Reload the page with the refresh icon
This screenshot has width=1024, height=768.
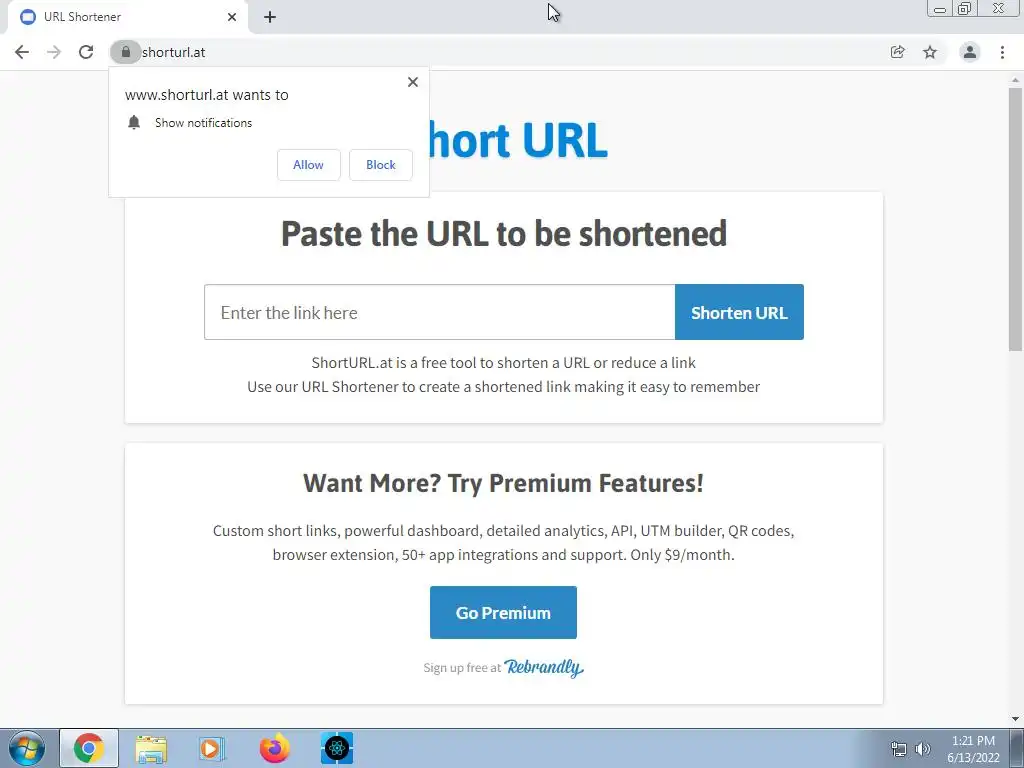[86, 52]
